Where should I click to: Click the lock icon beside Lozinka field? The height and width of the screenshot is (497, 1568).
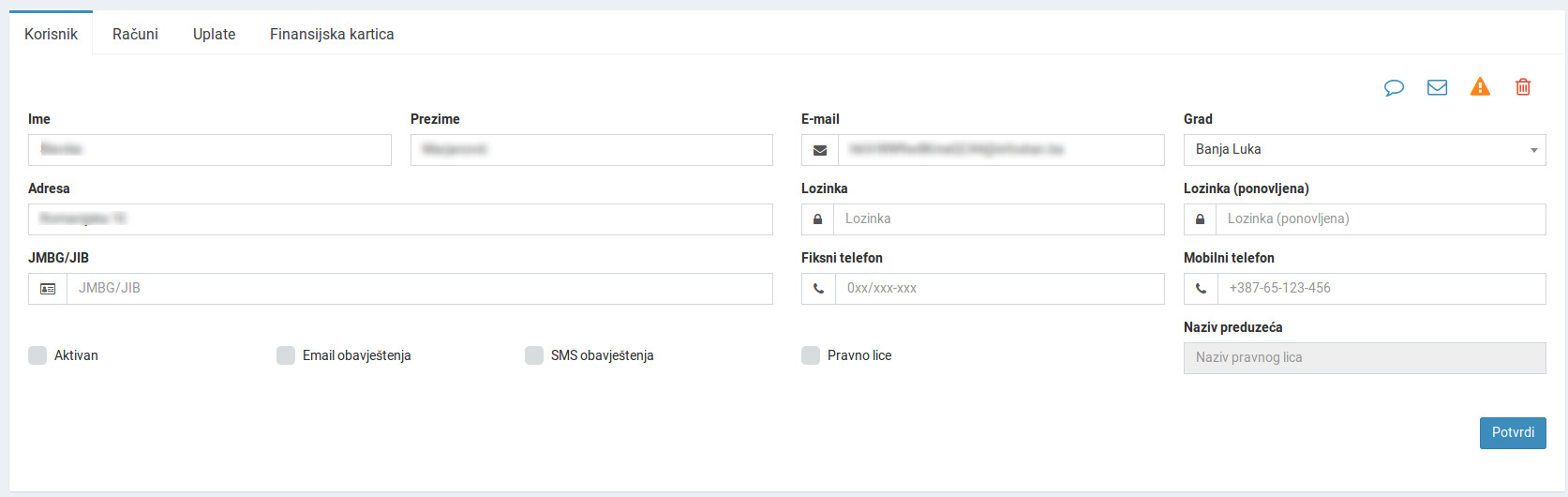point(817,219)
